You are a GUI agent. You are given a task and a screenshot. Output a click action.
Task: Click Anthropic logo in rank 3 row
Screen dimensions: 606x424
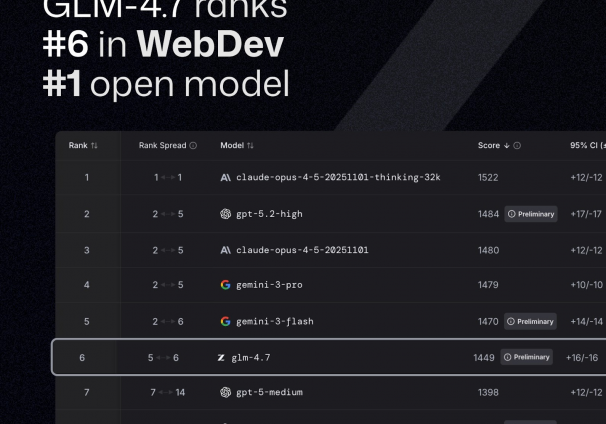click(225, 250)
